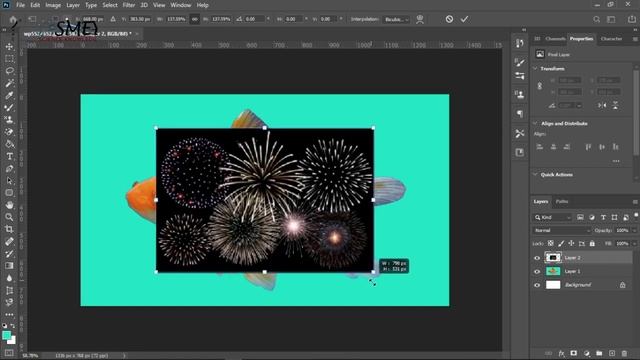Delete layer with trash icon
Image resolution: width=640 pixels, height=360 pixels.
[624, 353]
